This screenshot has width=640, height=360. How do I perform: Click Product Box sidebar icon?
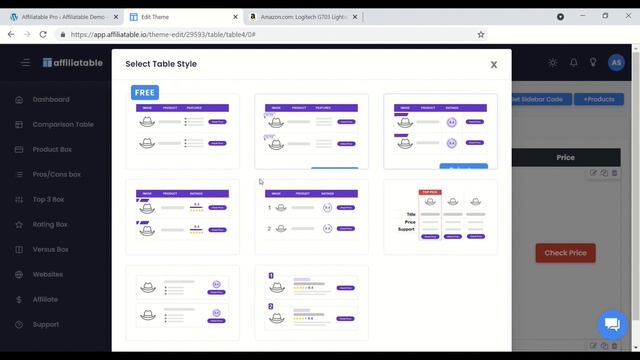click(x=19, y=149)
